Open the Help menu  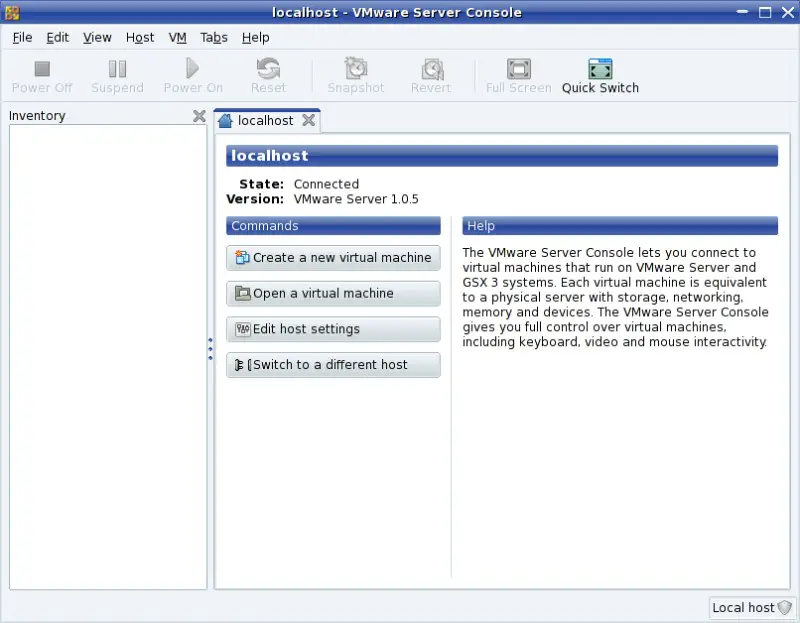tap(256, 38)
